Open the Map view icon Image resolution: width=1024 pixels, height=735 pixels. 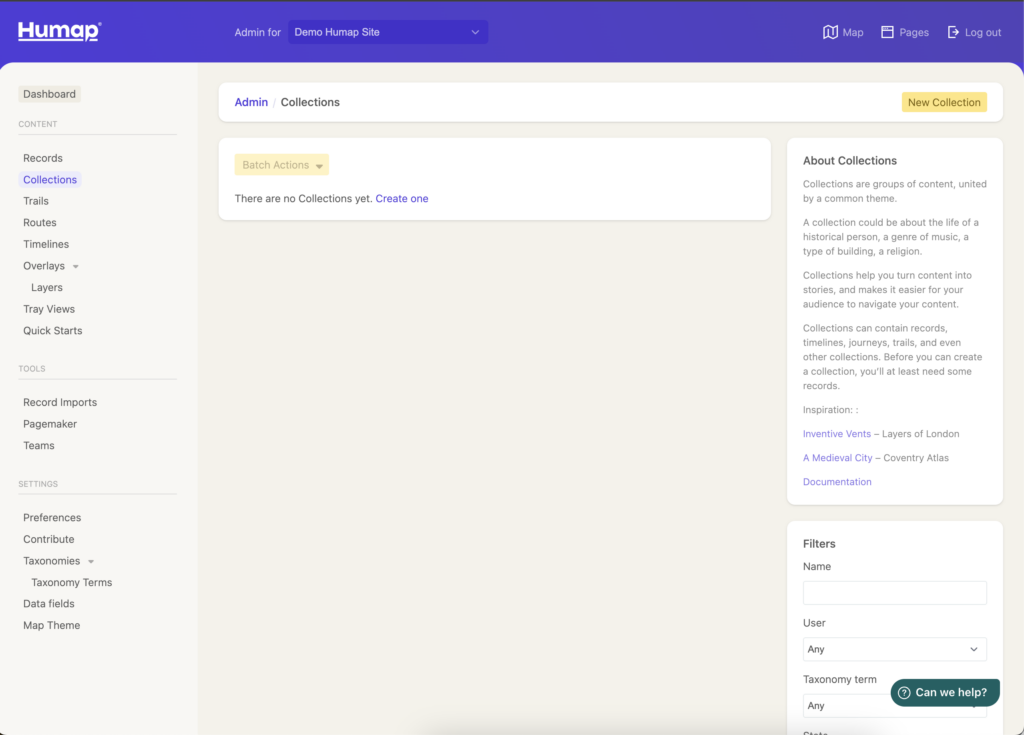[830, 32]
